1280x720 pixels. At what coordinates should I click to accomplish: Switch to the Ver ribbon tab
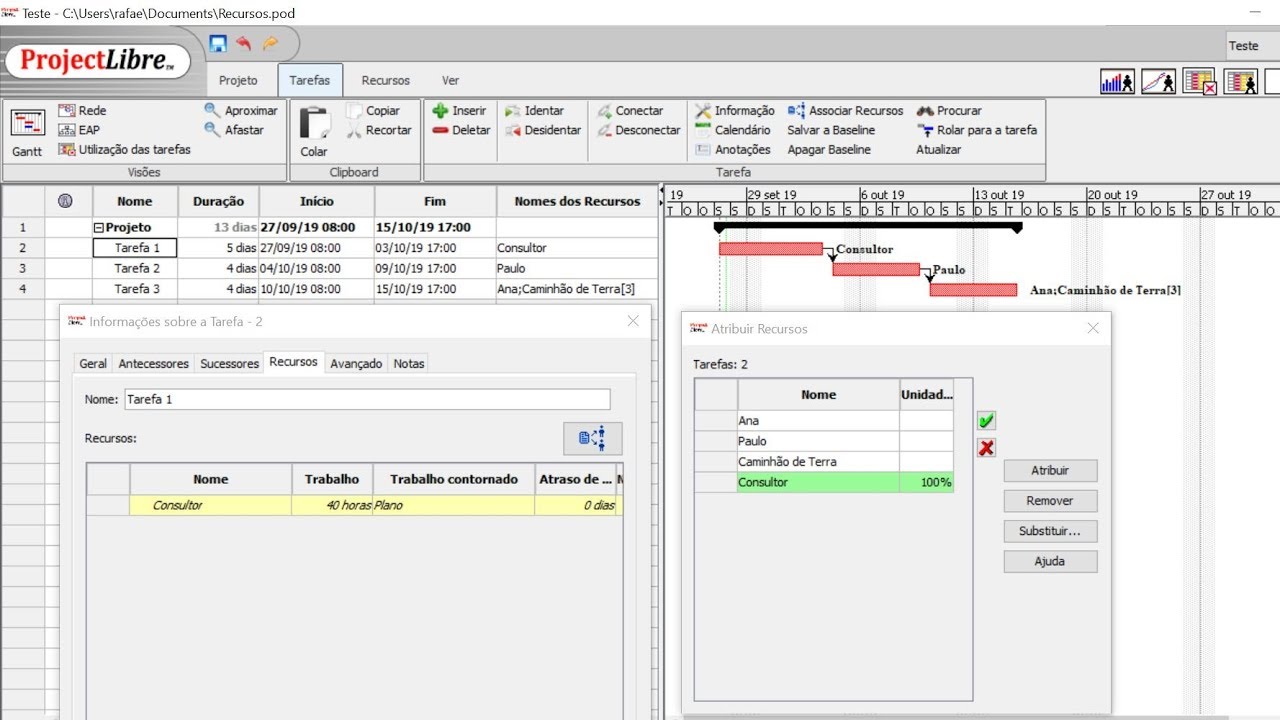pos(451,80)
